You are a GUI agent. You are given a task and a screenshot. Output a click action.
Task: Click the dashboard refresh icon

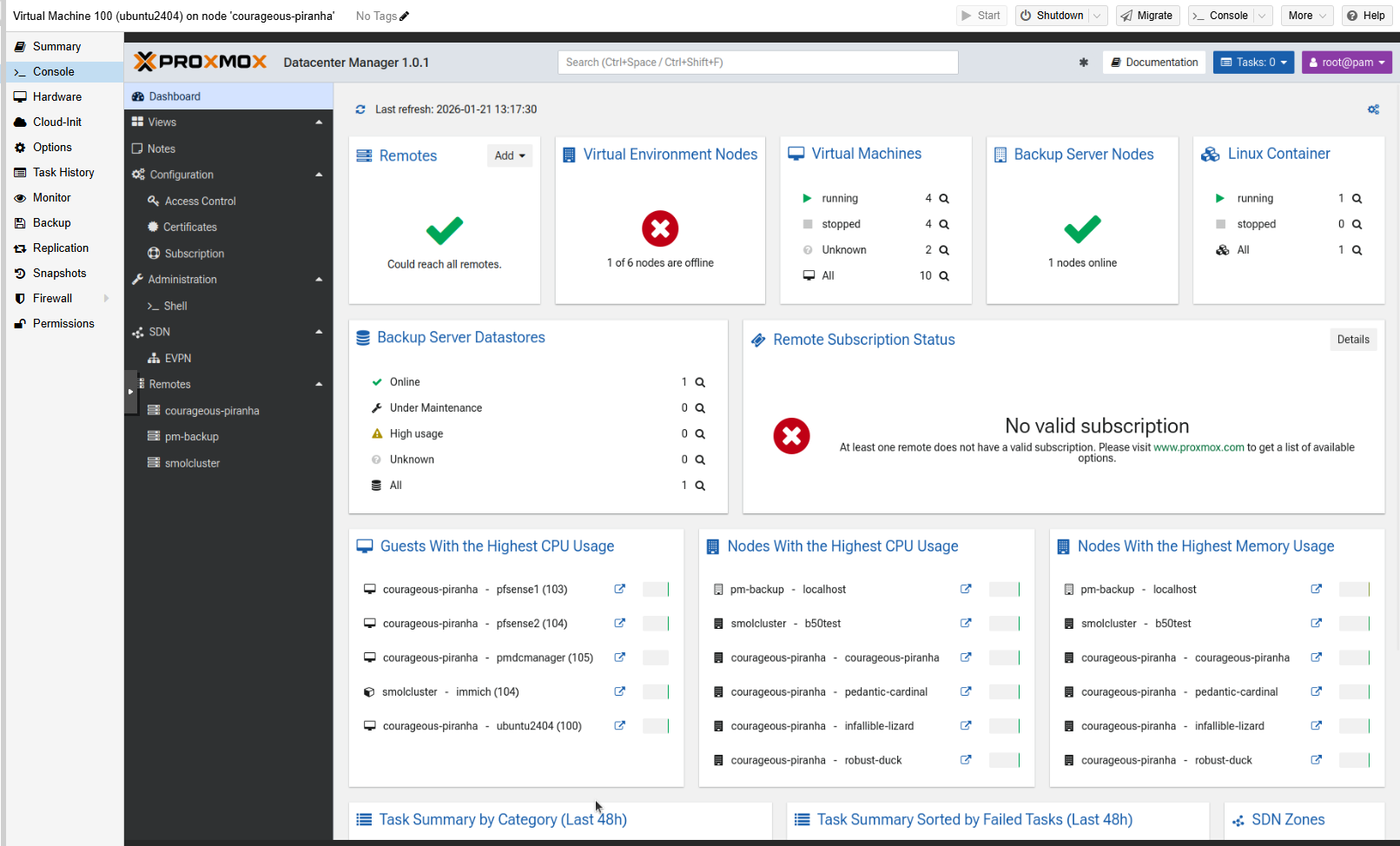click(x=360, y=109)
